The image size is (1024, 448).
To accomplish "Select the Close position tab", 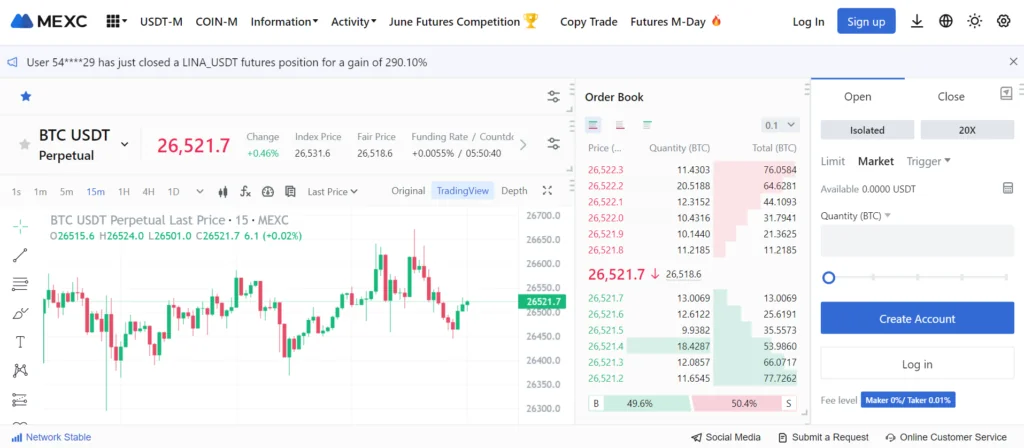I will [x=951, y=97].
